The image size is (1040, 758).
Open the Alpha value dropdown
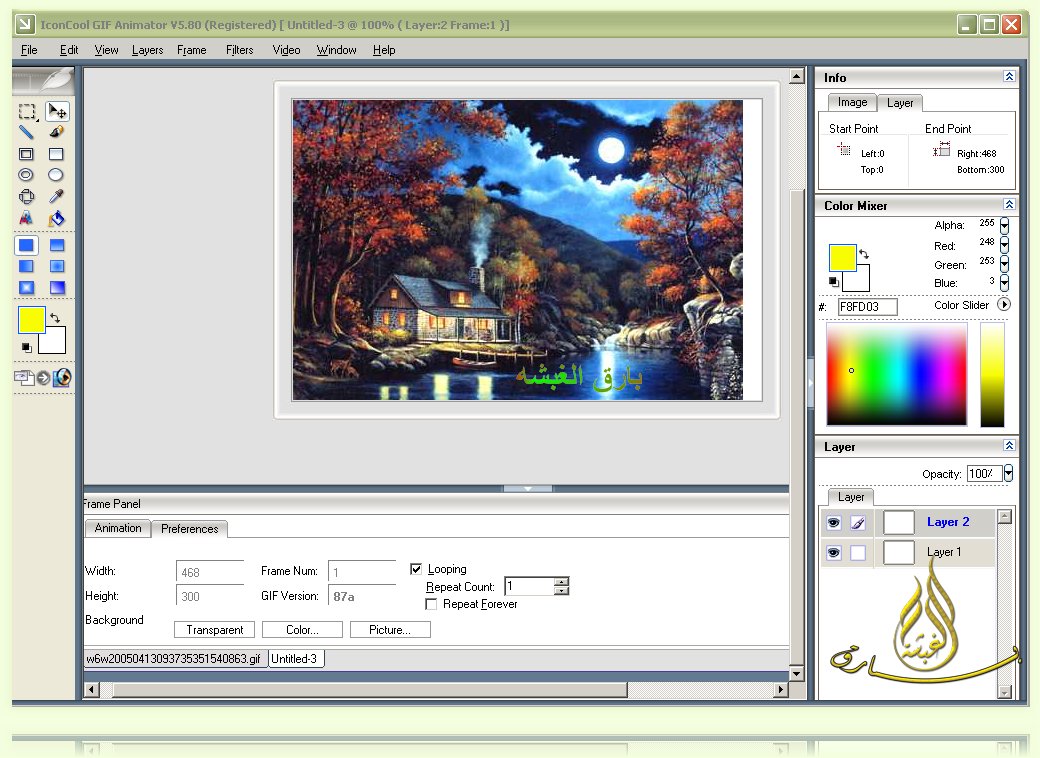(x=1005, y=225)
